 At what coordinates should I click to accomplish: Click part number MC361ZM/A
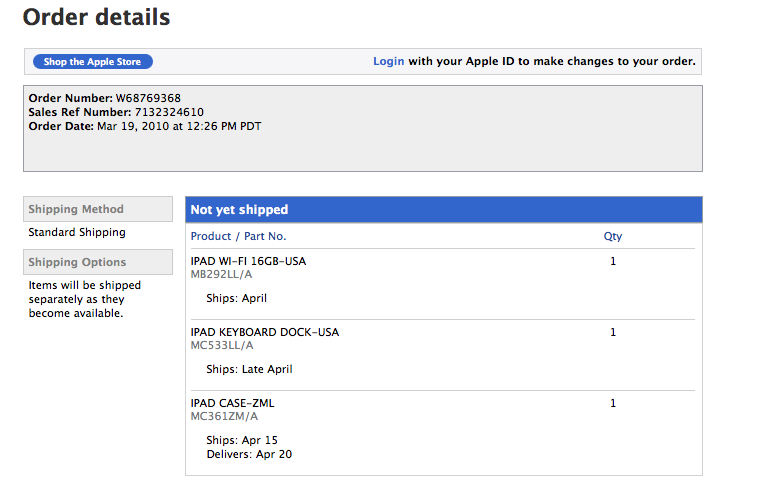point(224,416)
